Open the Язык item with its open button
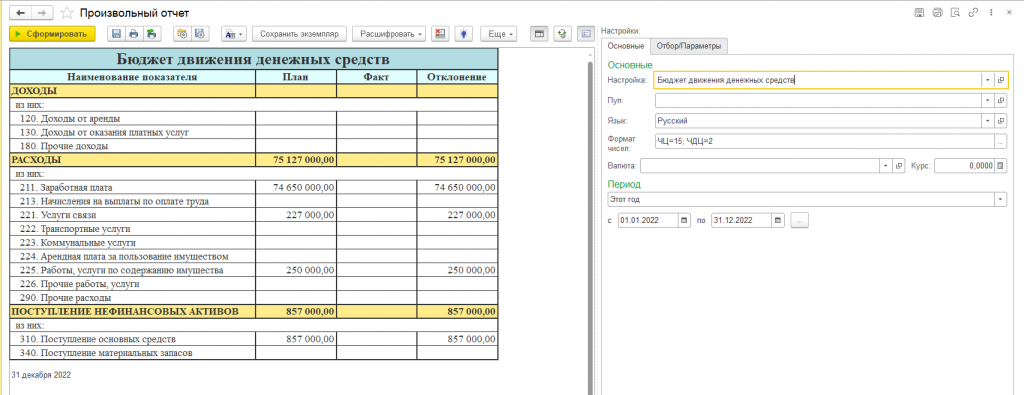This screenshot has width=1024, height=395. (x=1000, y=121)
